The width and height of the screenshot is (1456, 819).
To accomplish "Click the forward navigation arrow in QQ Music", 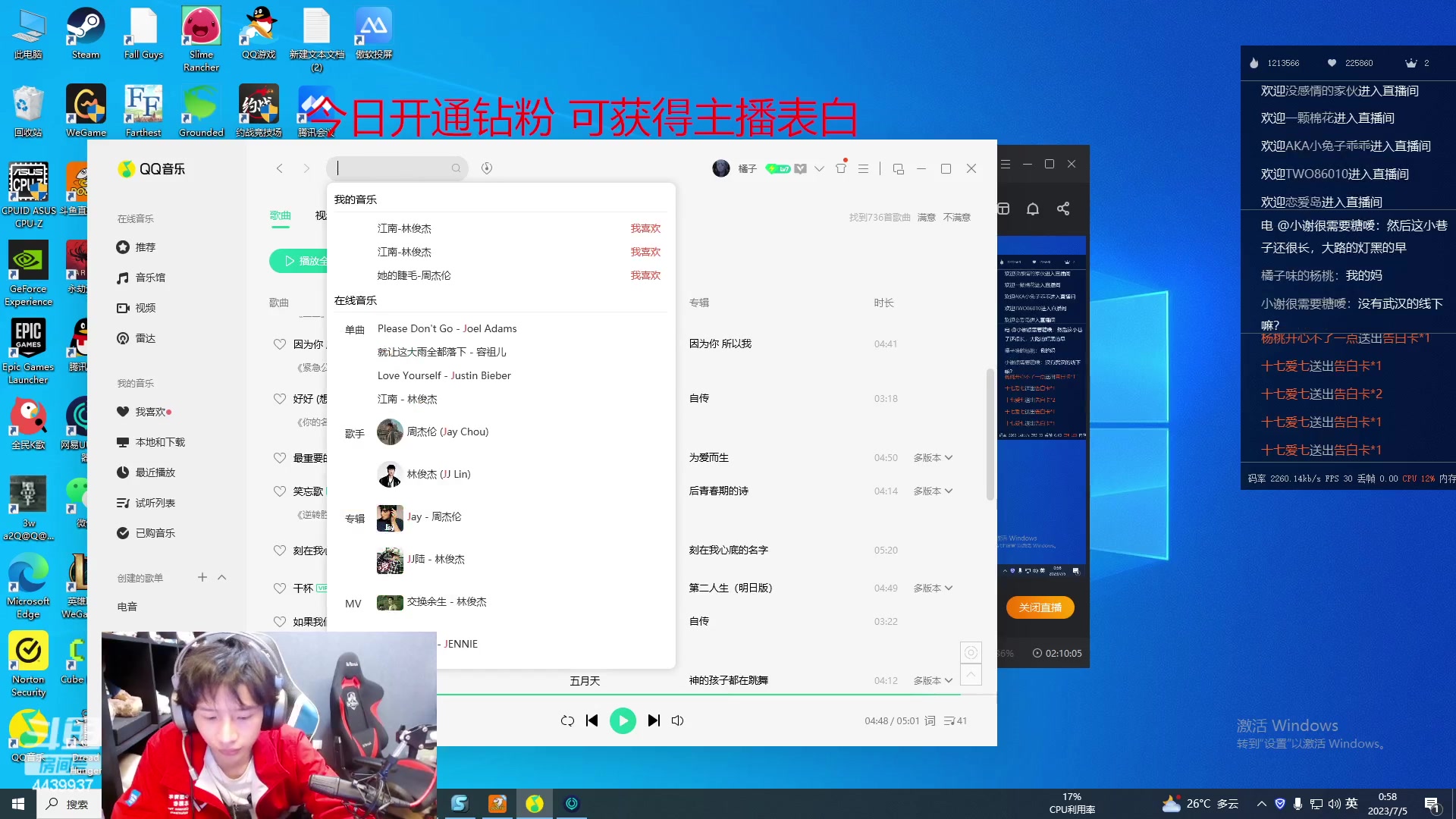I will tap(306, 168).
